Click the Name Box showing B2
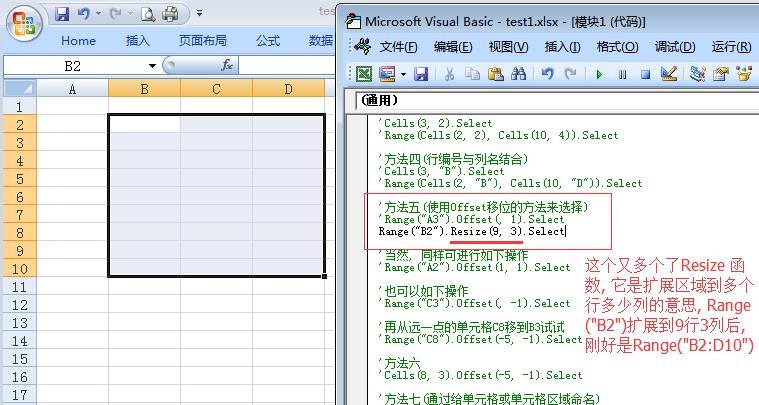This screenshot has height=405, width=759. click(x=73, y=66)
